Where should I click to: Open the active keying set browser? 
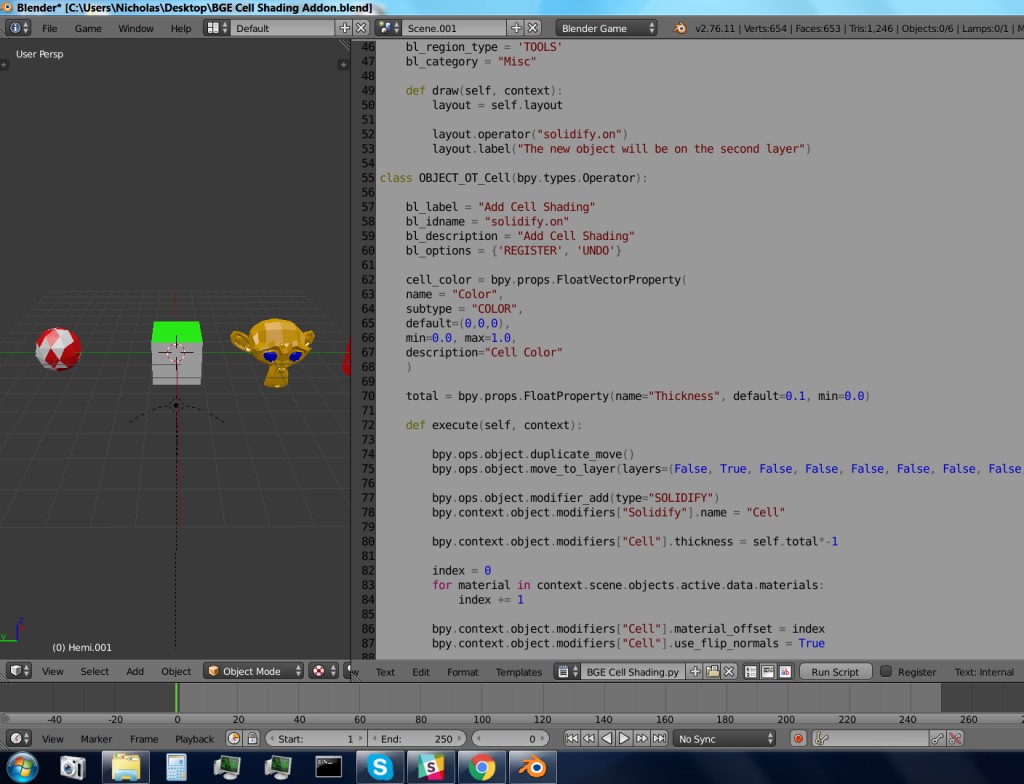822,739
